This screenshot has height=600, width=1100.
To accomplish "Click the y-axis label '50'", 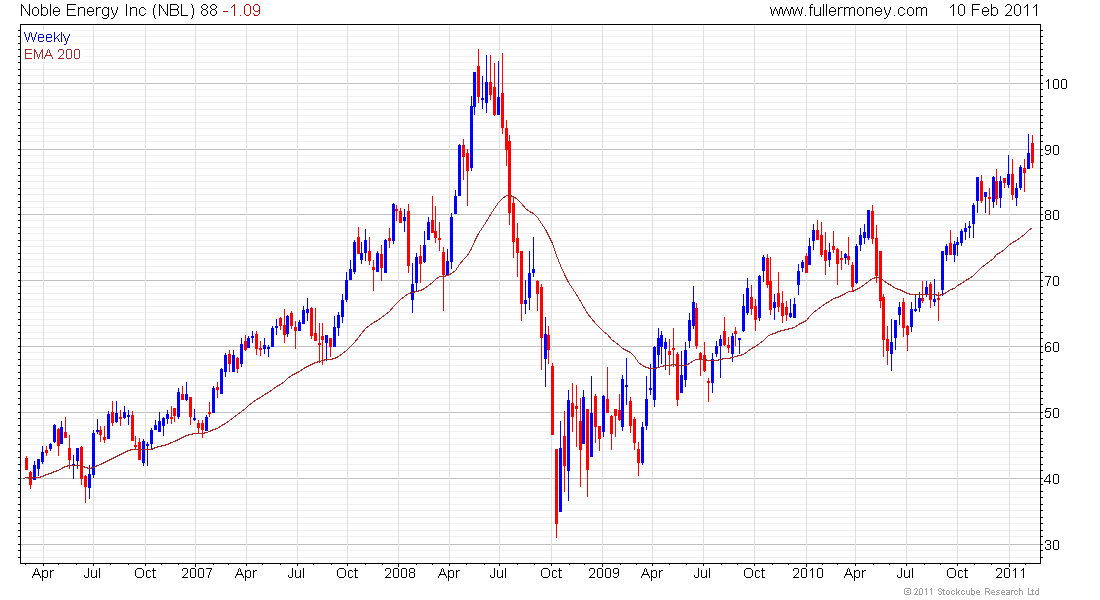I will click(1052, 413).
